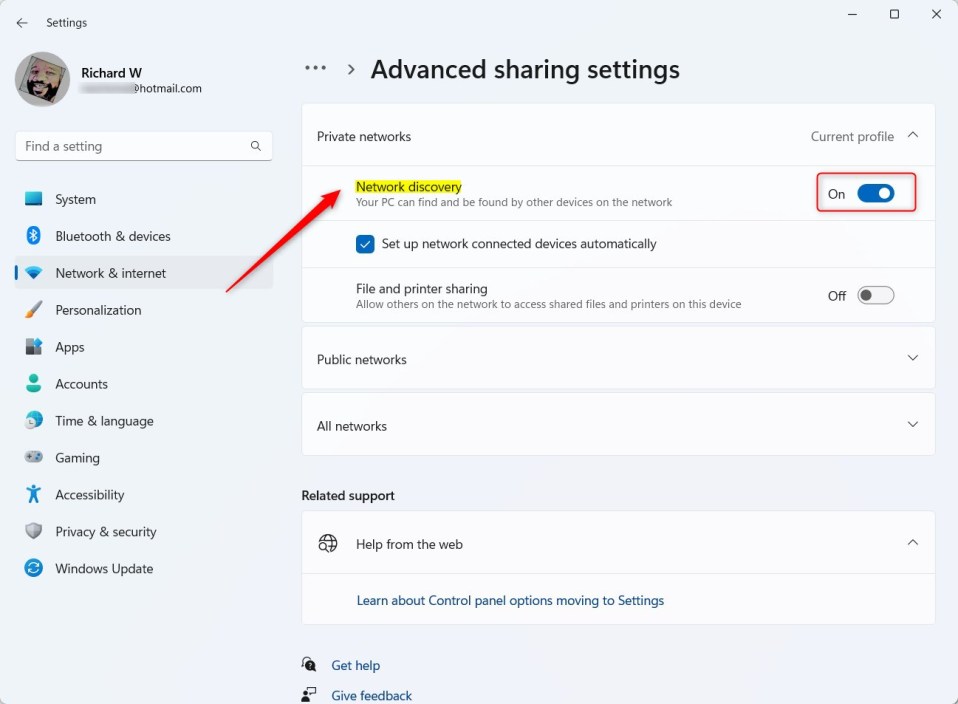Click the Privacy & security shield icon
The image size is (958, 704).
coord(33,532)
